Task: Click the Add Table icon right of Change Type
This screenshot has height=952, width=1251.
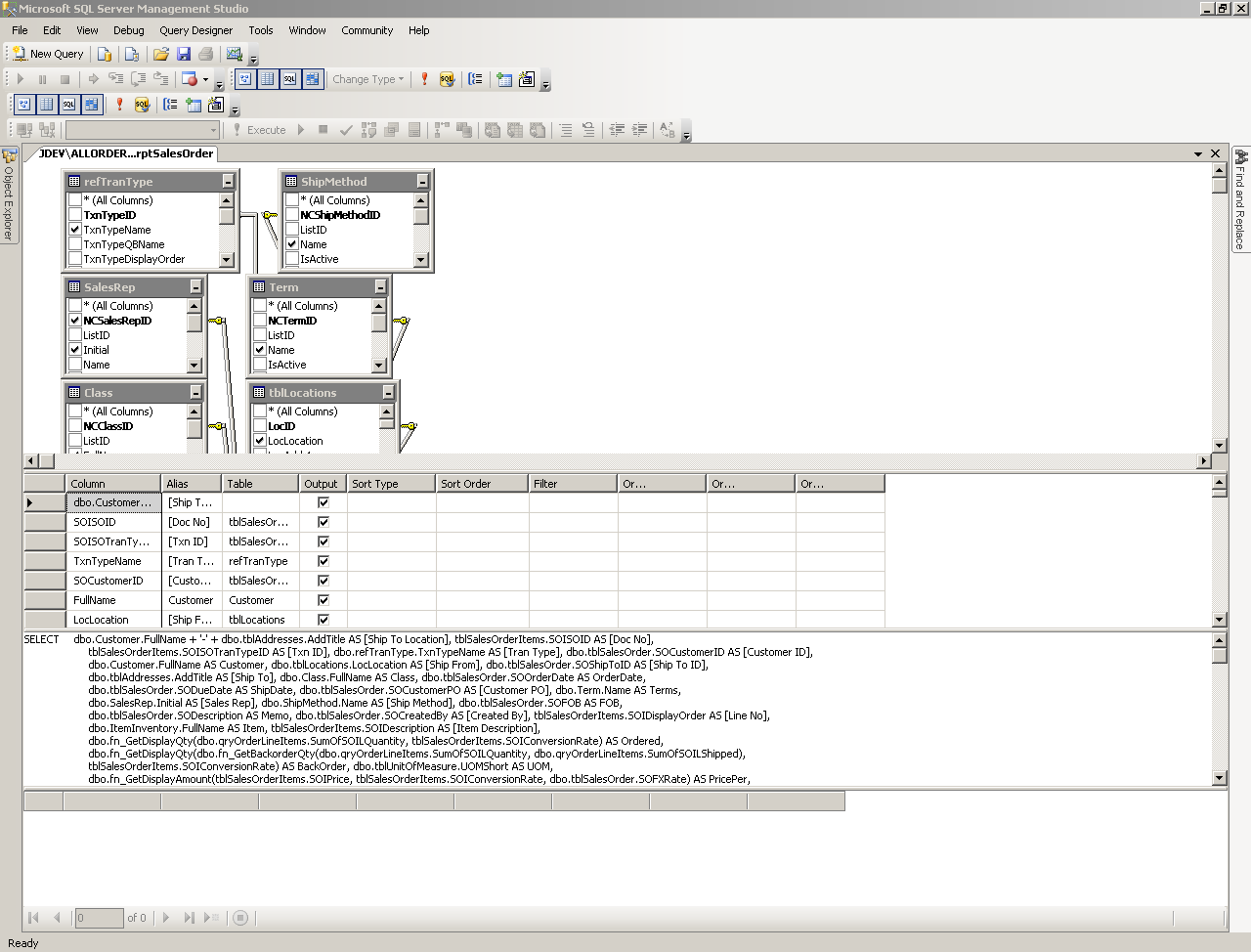Action: click(504, 79)
